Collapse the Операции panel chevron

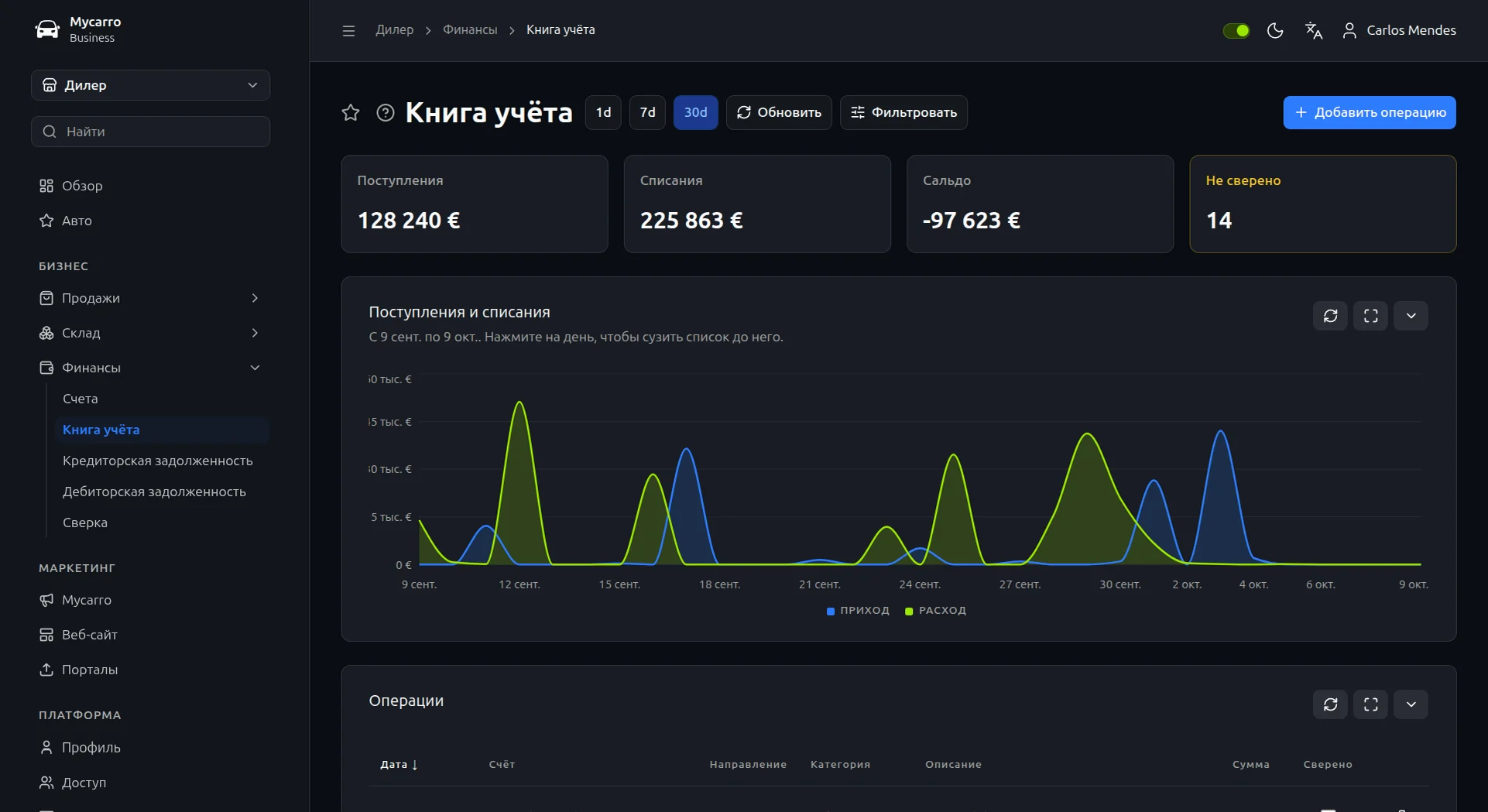1411,704
